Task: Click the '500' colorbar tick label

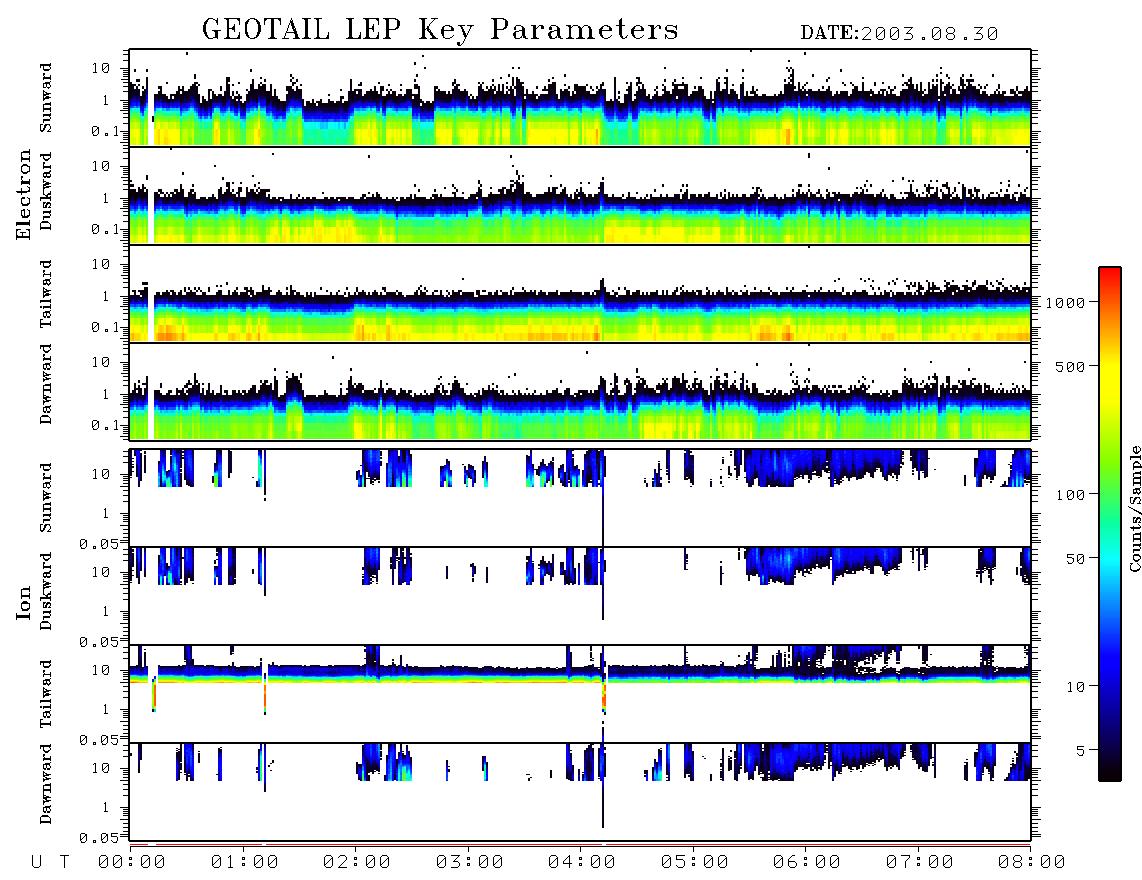Action: (1071, 366)
